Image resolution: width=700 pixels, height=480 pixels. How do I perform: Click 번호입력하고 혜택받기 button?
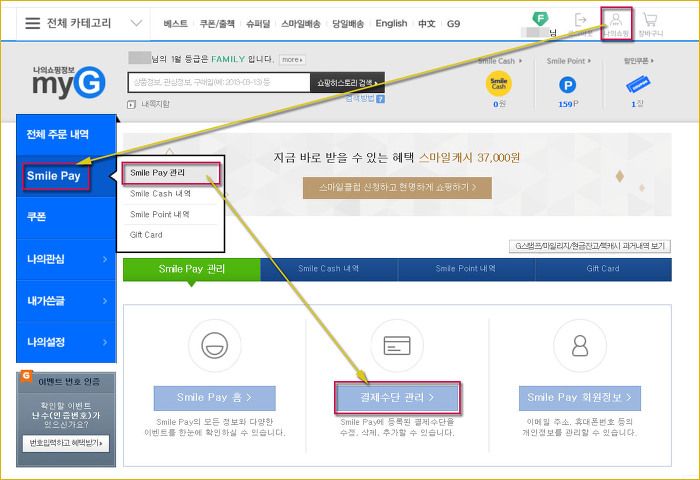[x=66, y=443]
